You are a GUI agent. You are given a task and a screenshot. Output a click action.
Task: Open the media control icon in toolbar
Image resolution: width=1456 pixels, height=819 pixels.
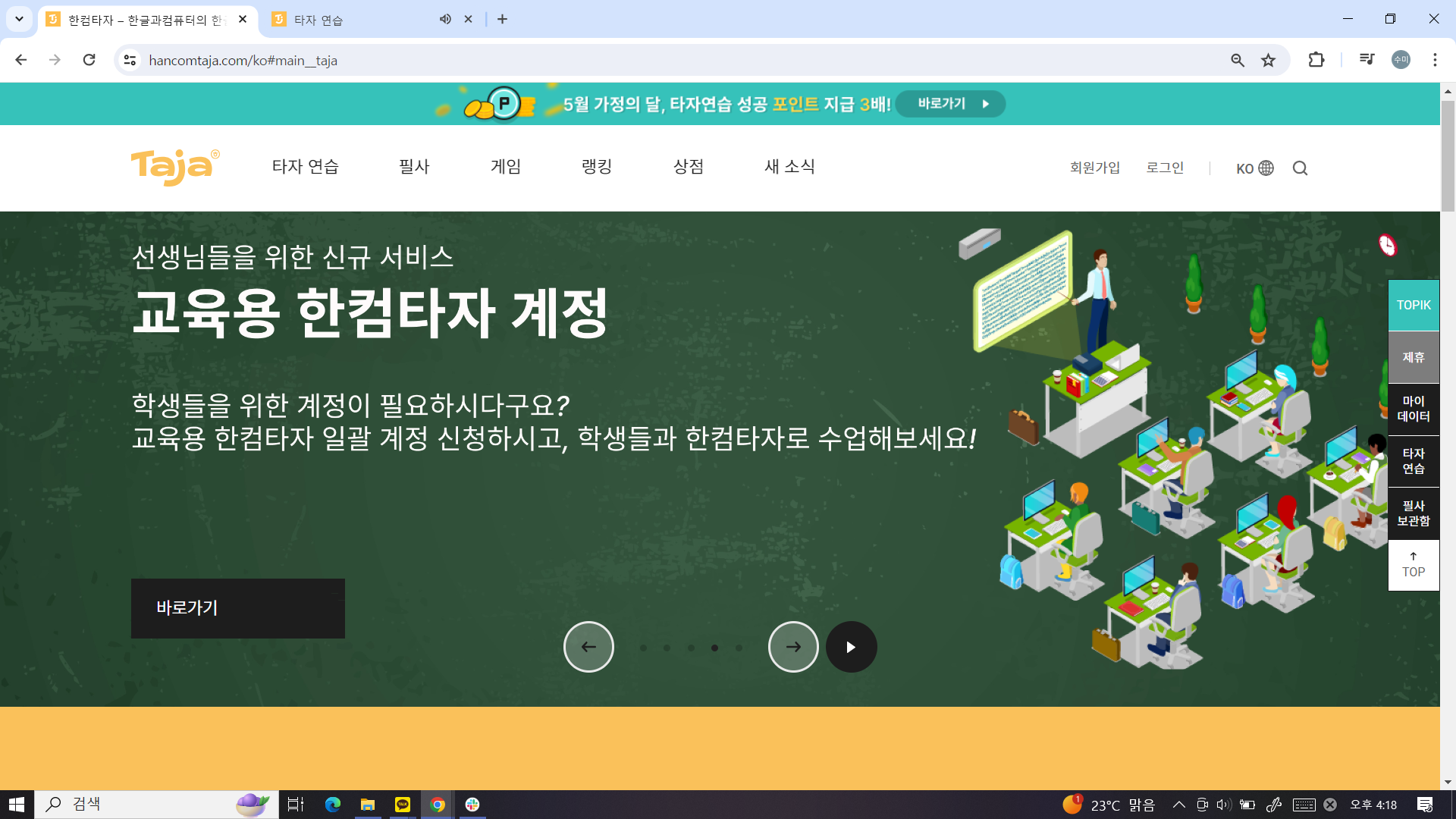1367,60
